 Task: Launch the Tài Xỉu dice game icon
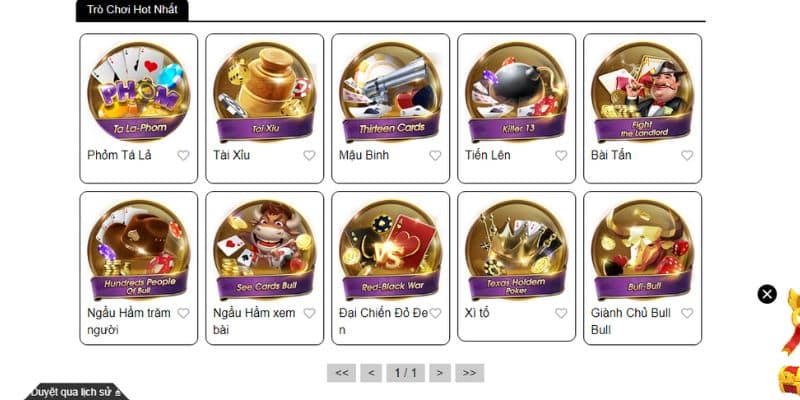pyautogui.click(x=264, y=91)
